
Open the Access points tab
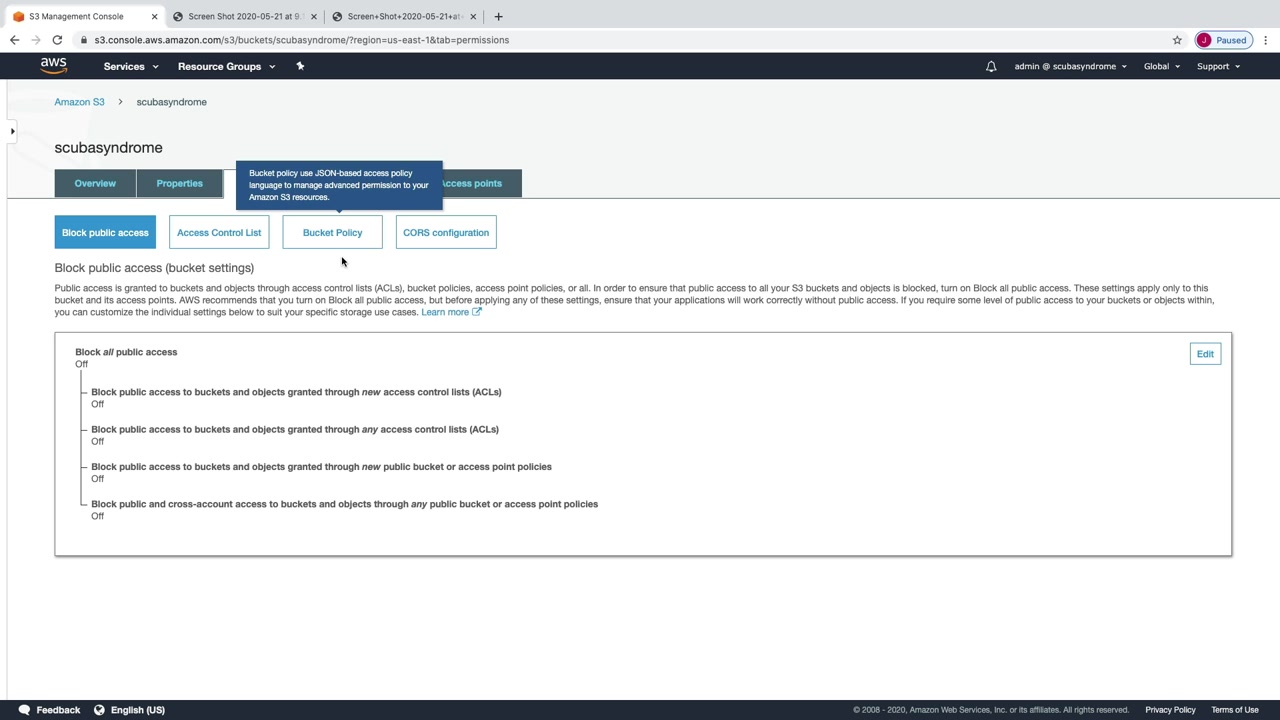coord(480,183)
